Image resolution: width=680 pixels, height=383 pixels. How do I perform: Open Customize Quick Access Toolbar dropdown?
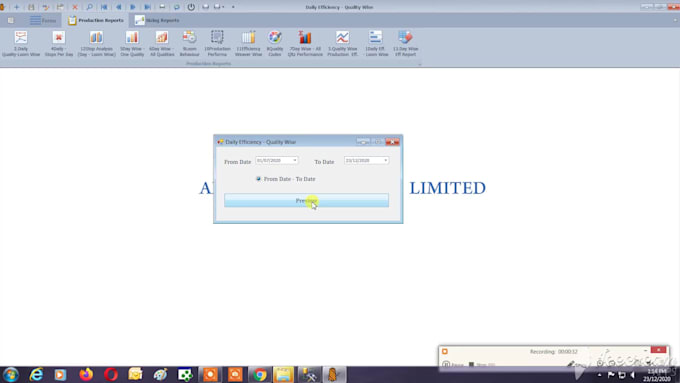tap(233, 7)
